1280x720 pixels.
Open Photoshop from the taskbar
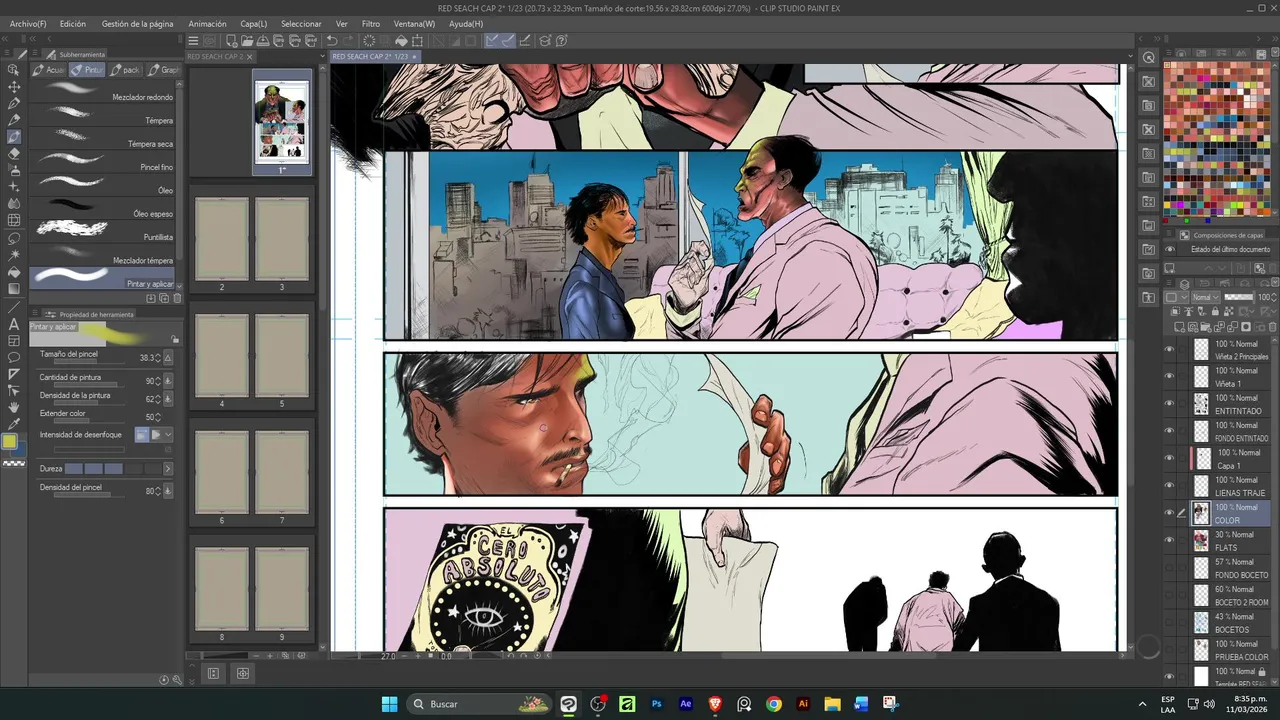click(x=657, y=704)
